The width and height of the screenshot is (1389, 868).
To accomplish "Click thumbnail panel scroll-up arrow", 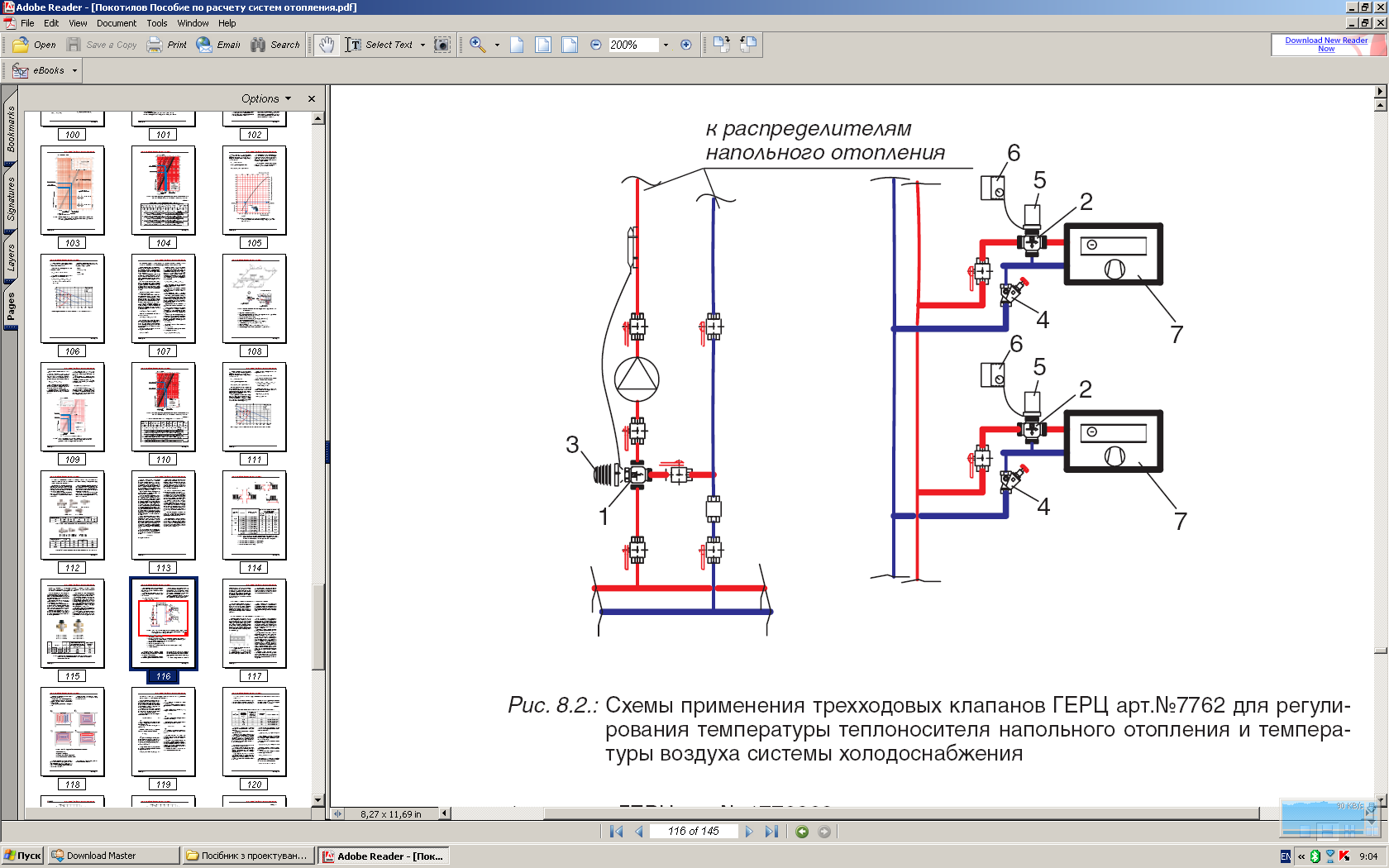I will [318, 118].
